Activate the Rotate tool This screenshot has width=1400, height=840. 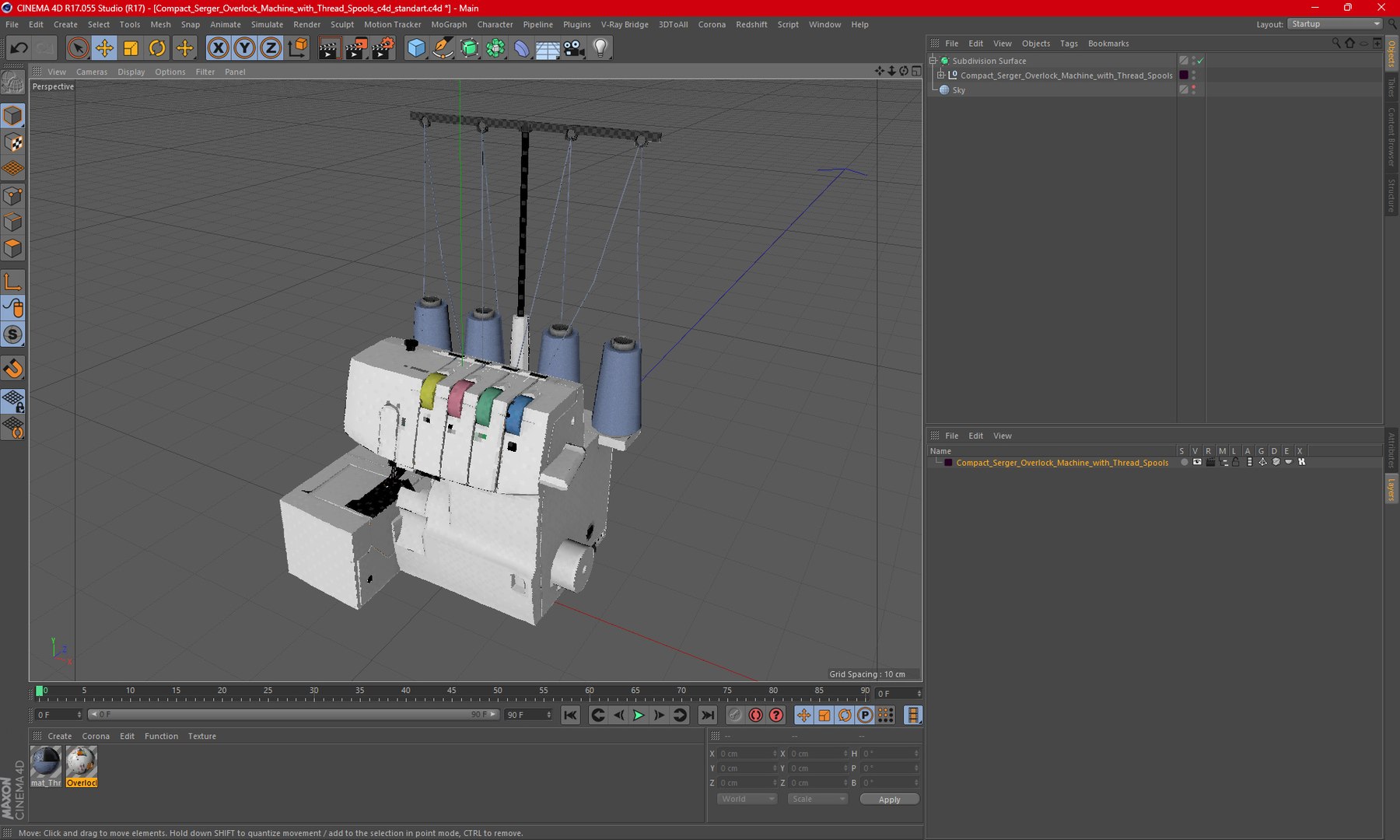[x=157, y=48]
